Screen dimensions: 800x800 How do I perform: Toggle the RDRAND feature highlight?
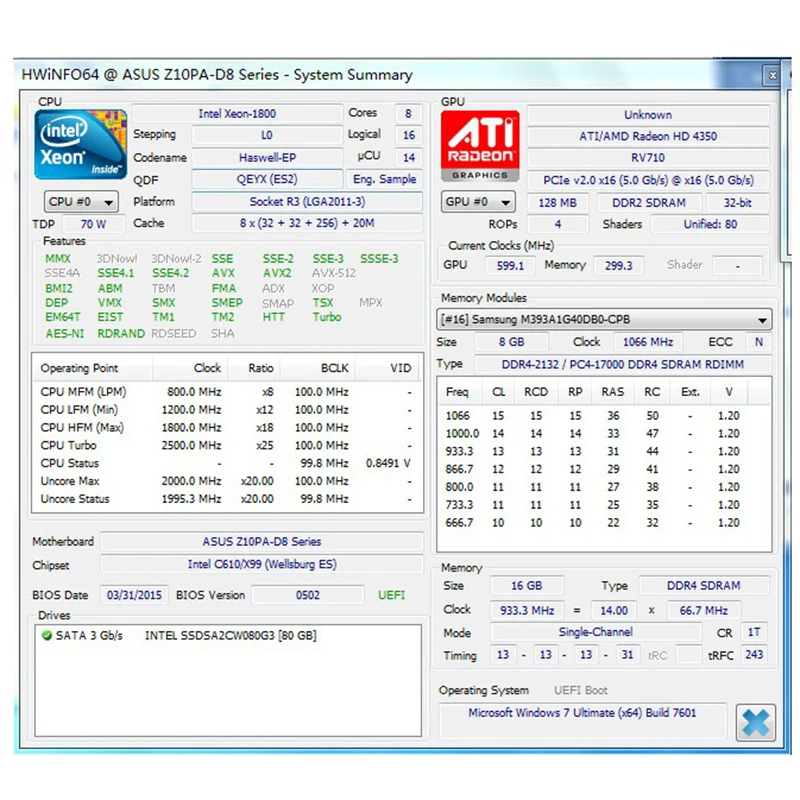tap(120, 333)
